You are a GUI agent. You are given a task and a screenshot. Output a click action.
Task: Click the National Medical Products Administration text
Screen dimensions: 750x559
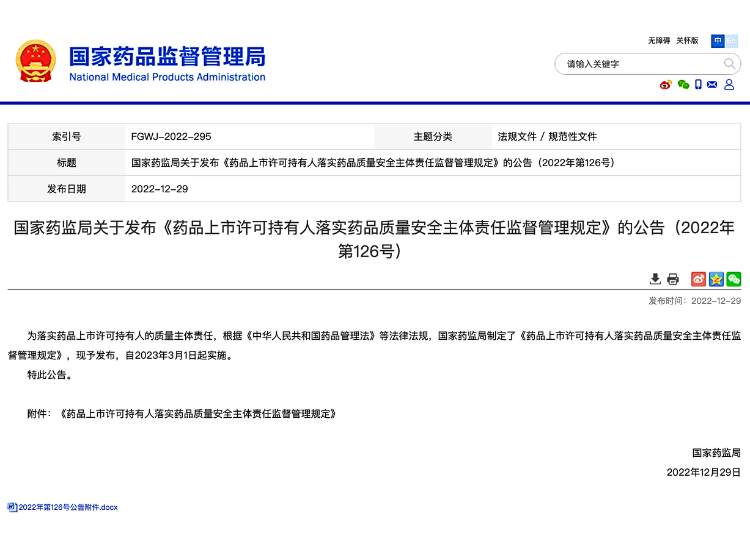[x=167, y=77]
